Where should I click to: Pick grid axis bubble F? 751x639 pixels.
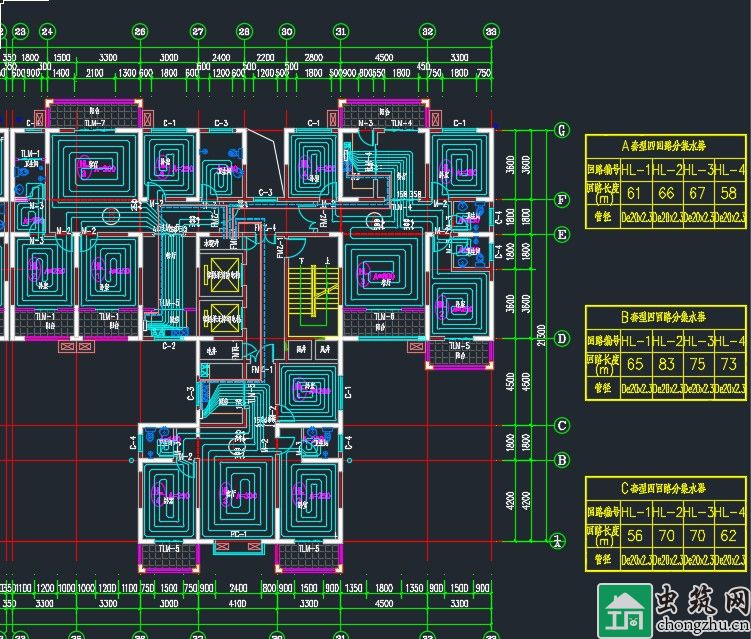pyautogui.click(x=562, y=200)
